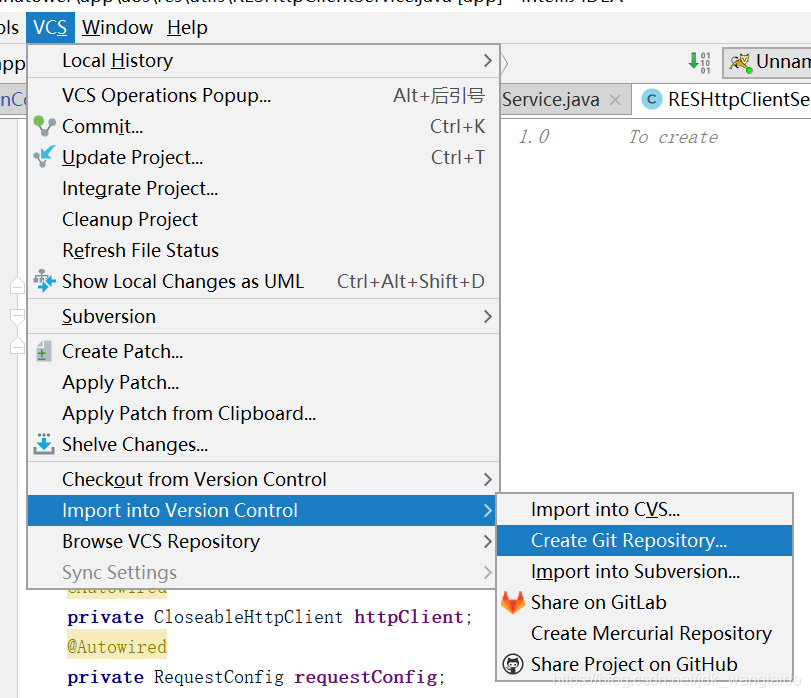The height and width of the screenshot is (698, 811).
Task: Open the VCS menu
Action: [50, 27]
